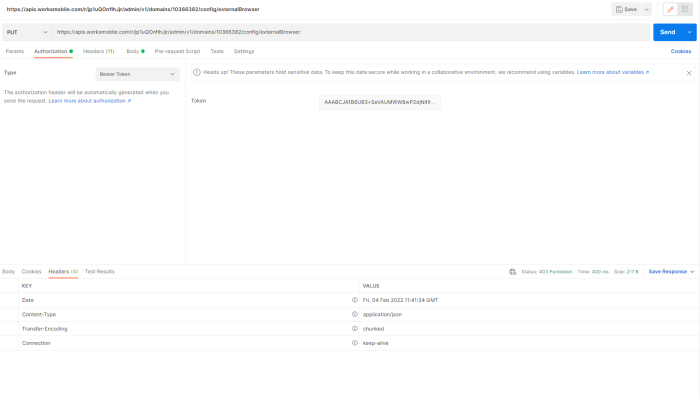Click the 403 Forbidden status text
Screen dimensions: 700x397
[x=555, y=272]
